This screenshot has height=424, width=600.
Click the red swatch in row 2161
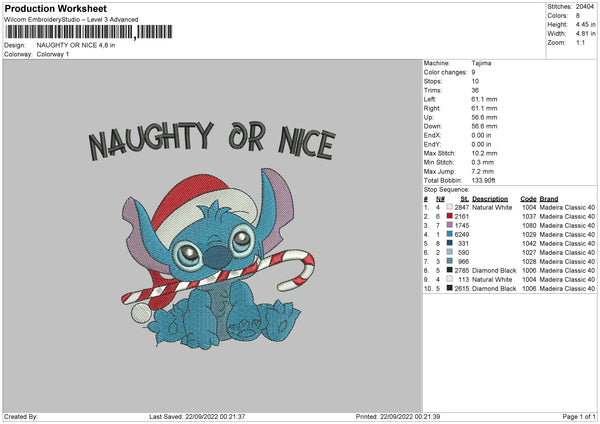pos(449,216)
